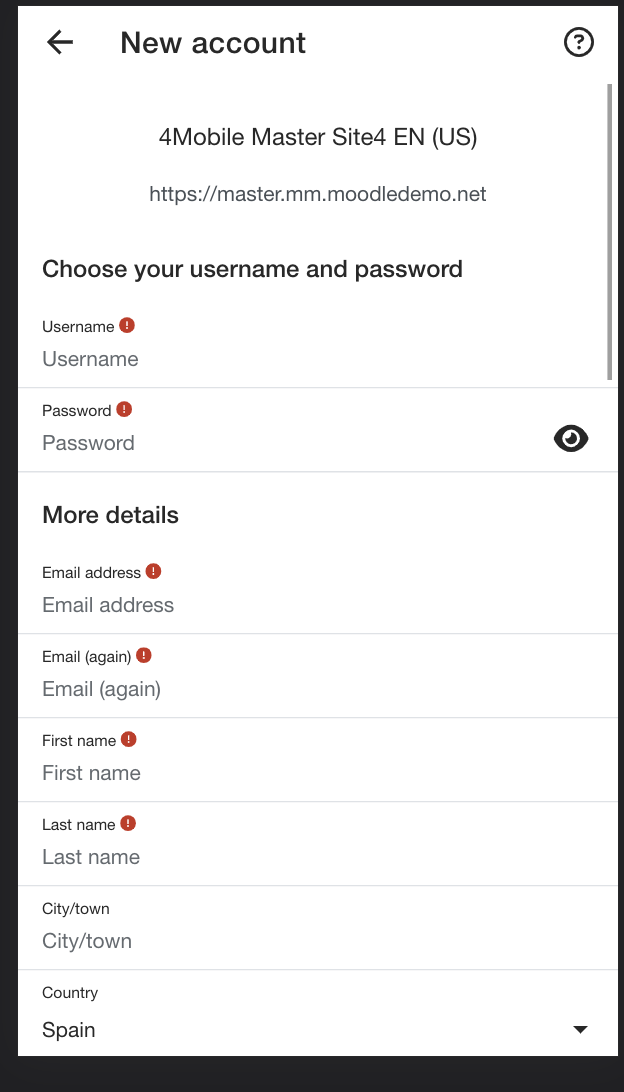
Task: Click the Email address required warning icon
Action: [153, 572]
